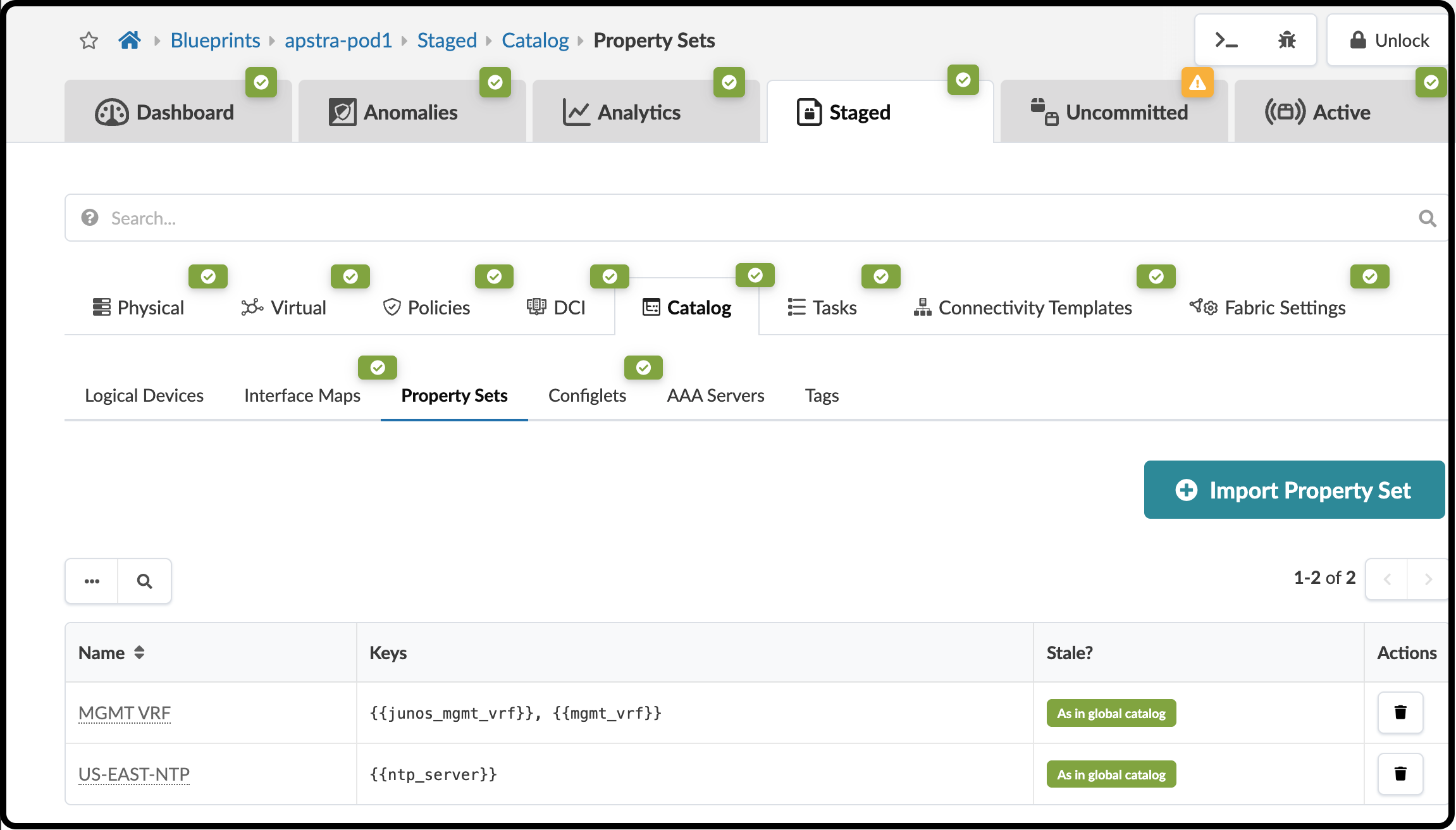The width and height of the screenshot is (1456, 830).
Task: Open Logical Devices catalog tab
Action: (x=144, y=395)
